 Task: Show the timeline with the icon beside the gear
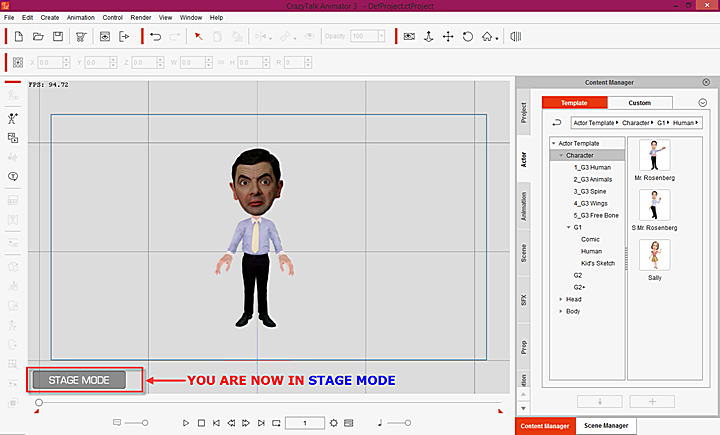click(349, 423)
